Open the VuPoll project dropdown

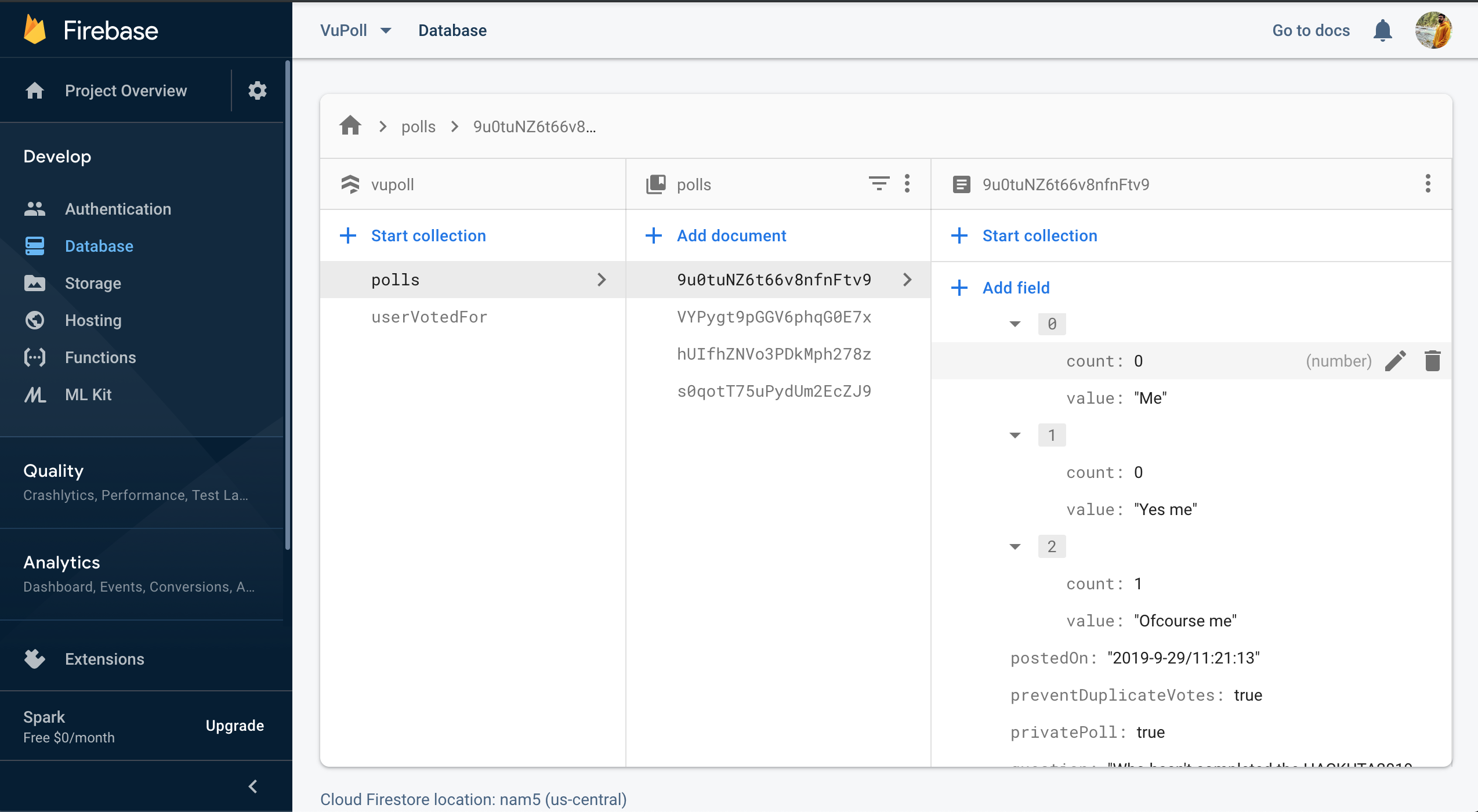(x=356, y=30)
